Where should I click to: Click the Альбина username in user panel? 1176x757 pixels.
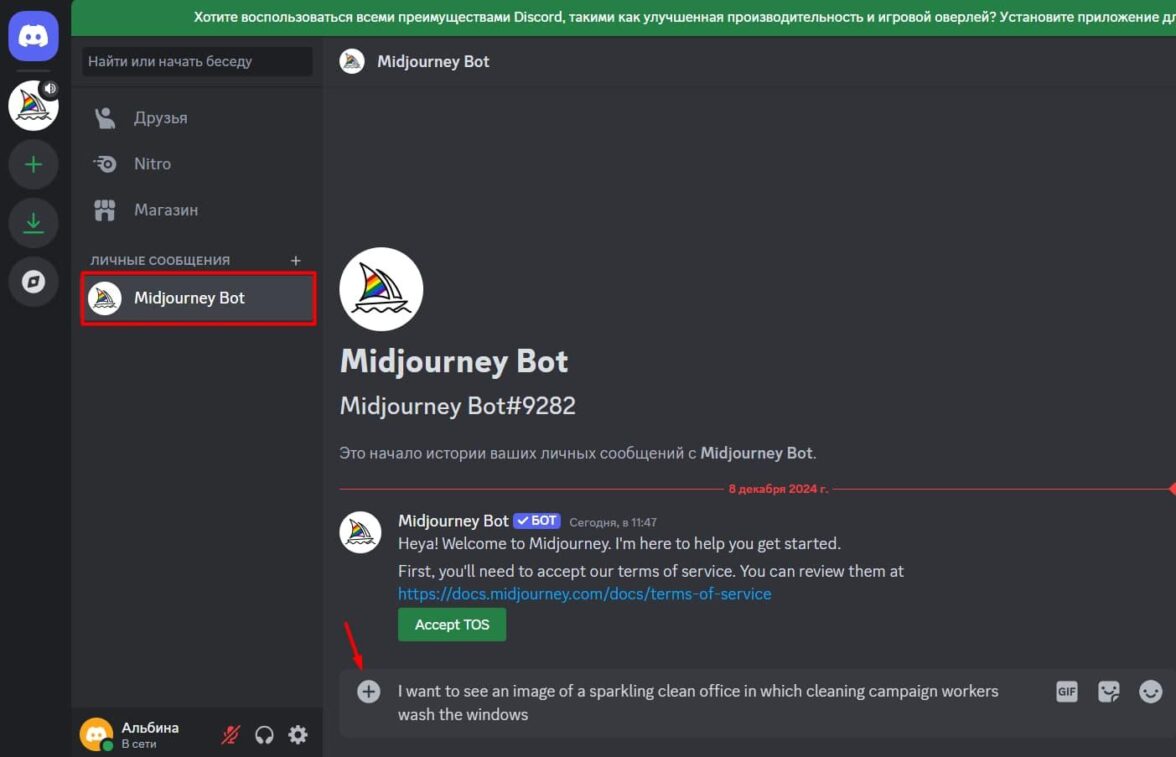150,728
